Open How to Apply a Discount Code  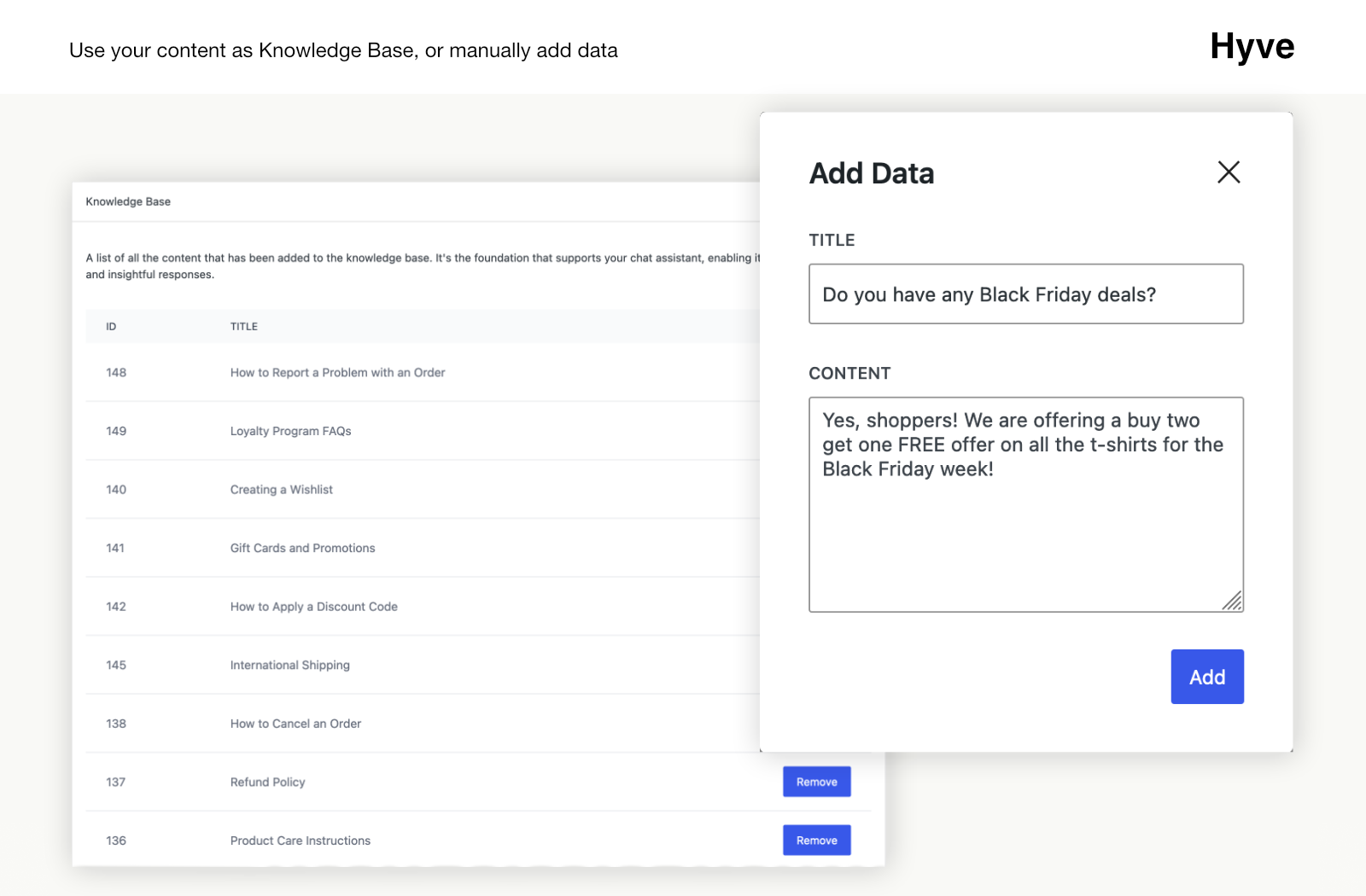[313, 607]
